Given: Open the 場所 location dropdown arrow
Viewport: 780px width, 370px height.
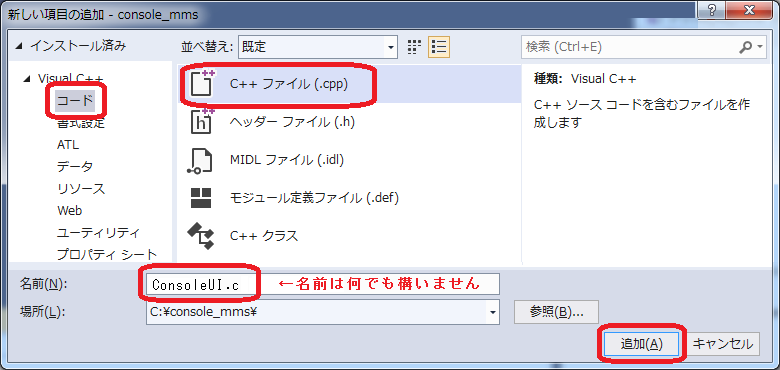Looking at the screenshot, I should pos(492,312).
